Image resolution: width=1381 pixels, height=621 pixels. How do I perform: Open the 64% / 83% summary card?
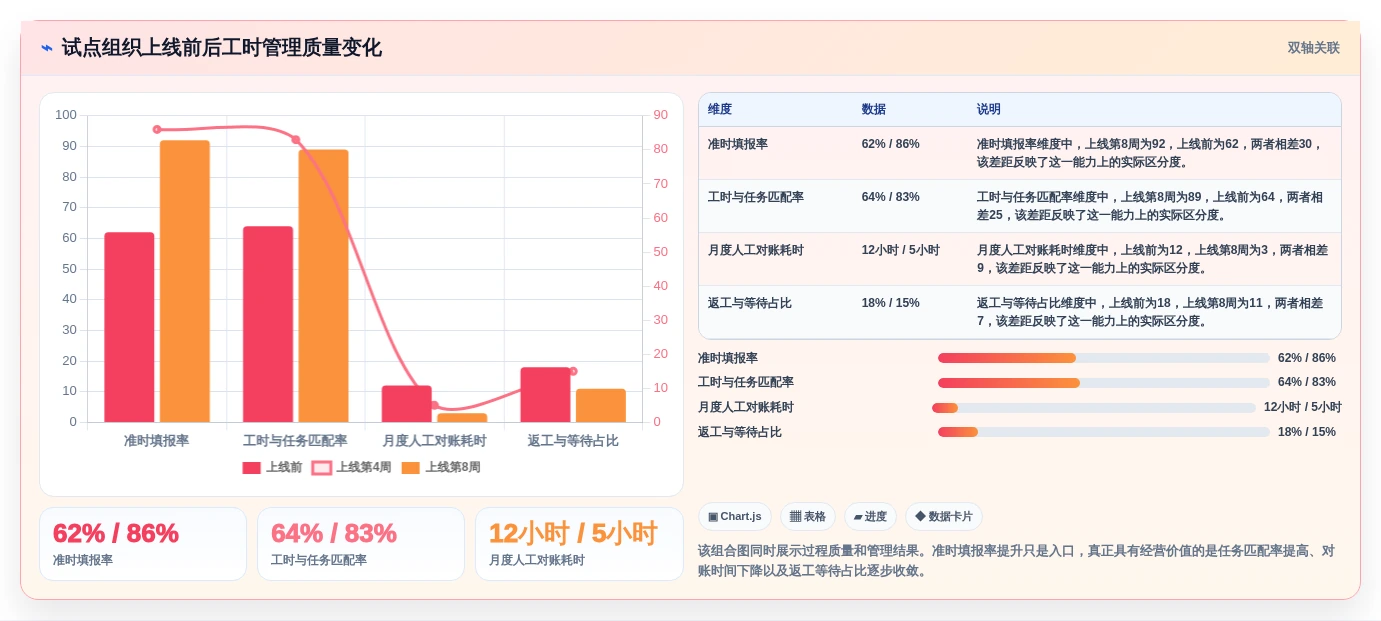(x=361, y=544)
